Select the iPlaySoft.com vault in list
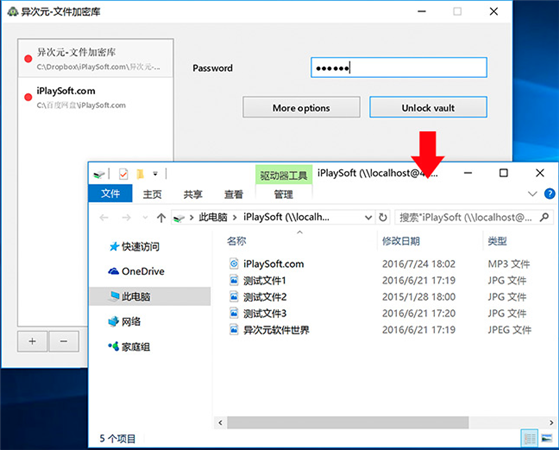559x450 pixels. (96, 97)
